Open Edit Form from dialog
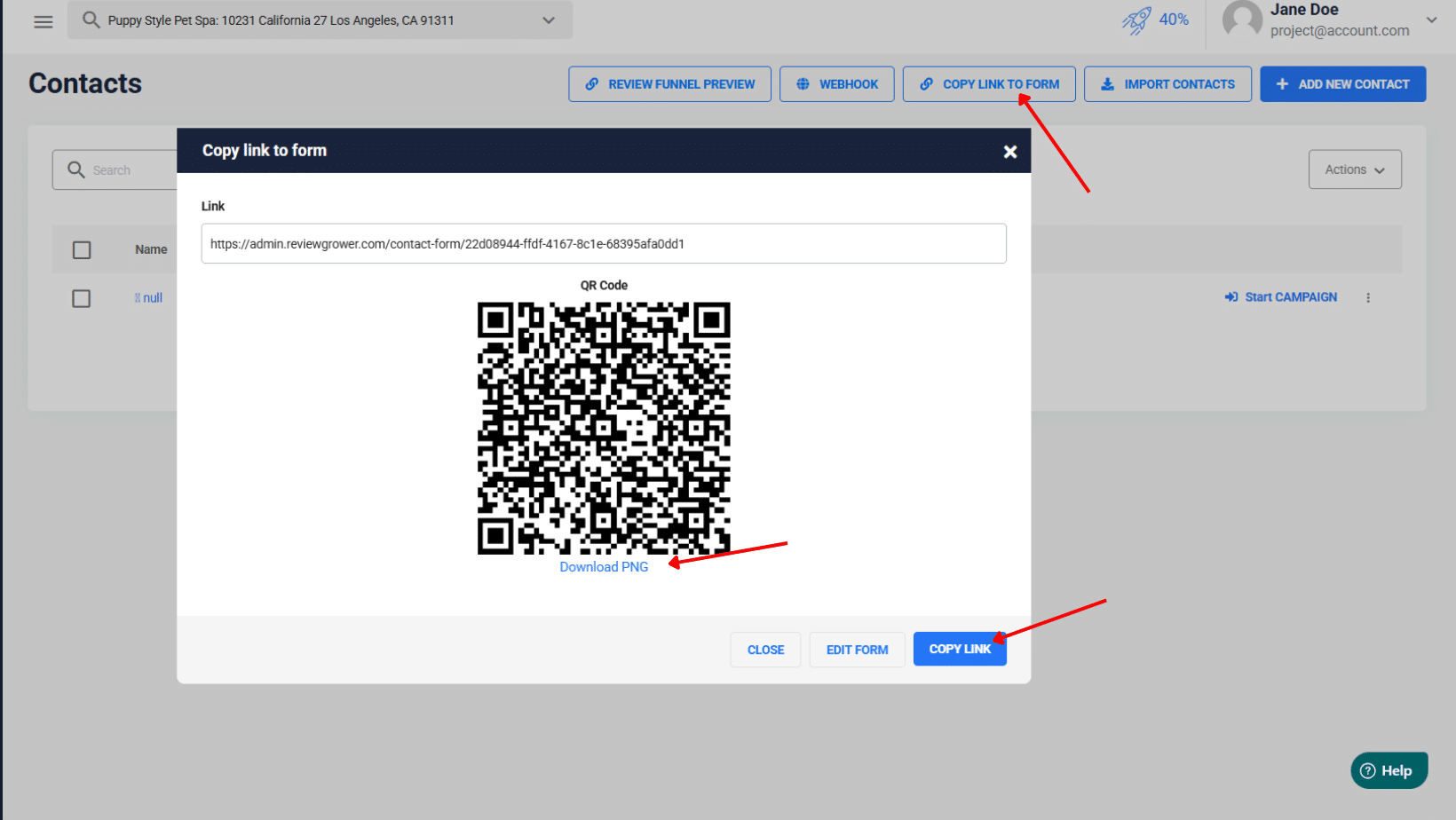 click(857, 650)
